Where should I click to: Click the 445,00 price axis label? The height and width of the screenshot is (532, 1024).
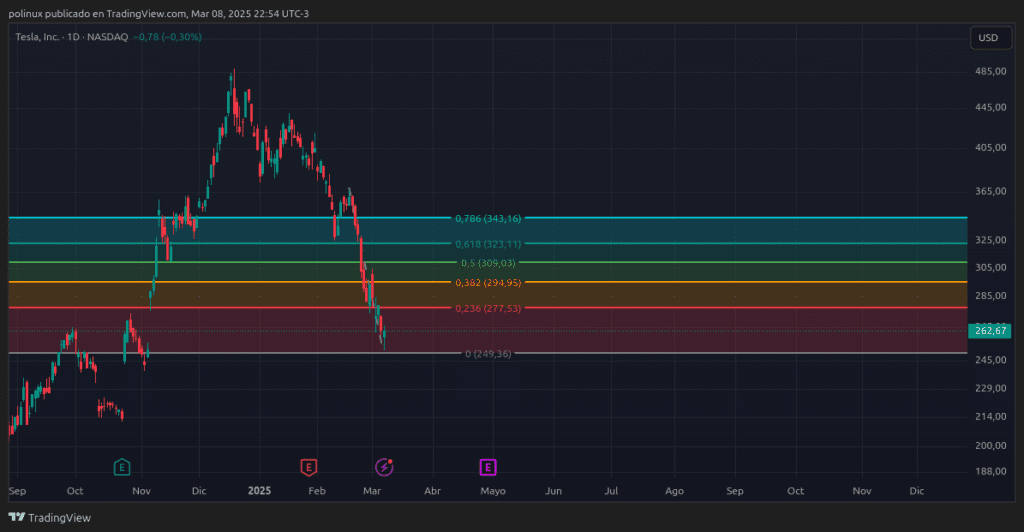(991, 107)
